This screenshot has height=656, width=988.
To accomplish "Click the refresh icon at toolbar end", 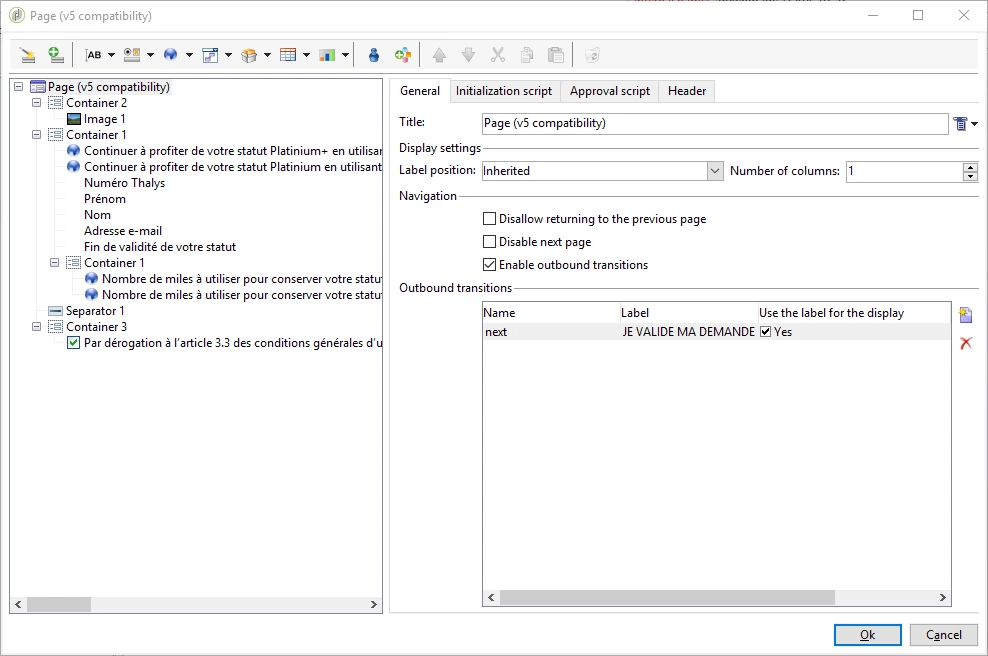I will (x=592, y=55).
